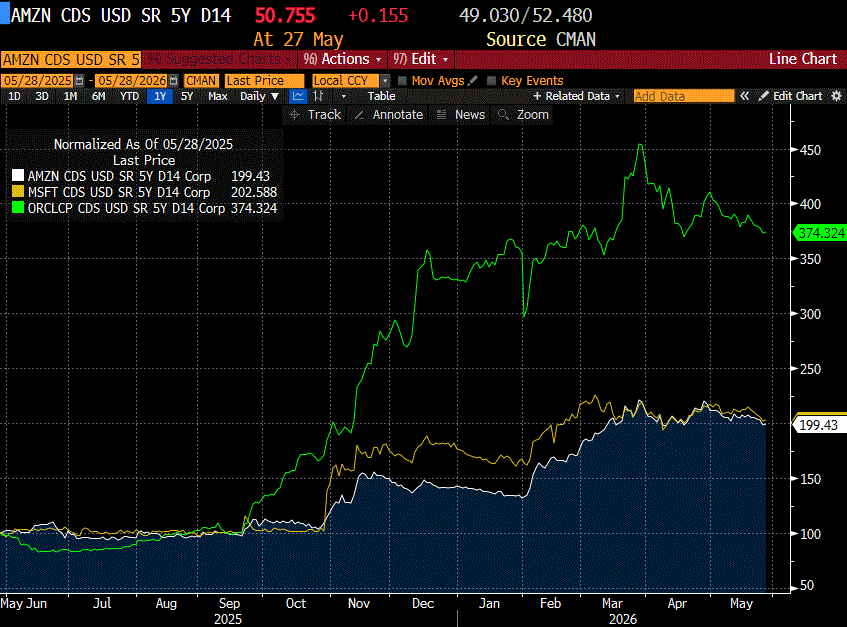The image size is (847, 627).
Task: Select 5Y time range
Action: pos(187,96)
